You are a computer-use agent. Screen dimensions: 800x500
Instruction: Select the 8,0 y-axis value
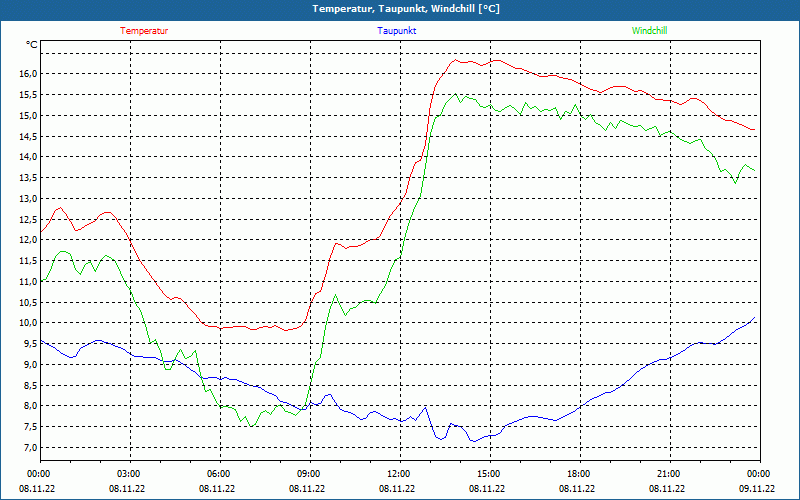tap(30, 406)
